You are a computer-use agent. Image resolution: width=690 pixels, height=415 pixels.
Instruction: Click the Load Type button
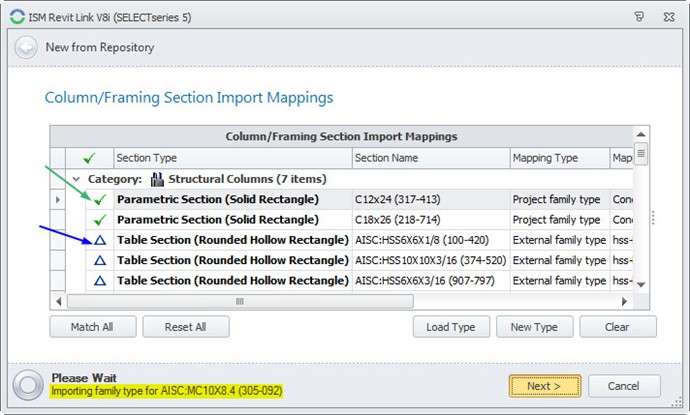tap(451, 327)
